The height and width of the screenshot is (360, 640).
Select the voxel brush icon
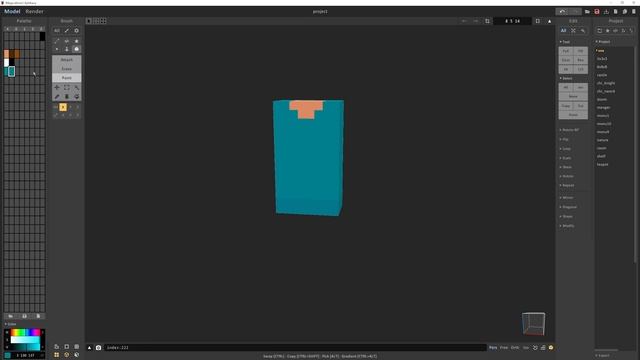(x=57, y=49)
